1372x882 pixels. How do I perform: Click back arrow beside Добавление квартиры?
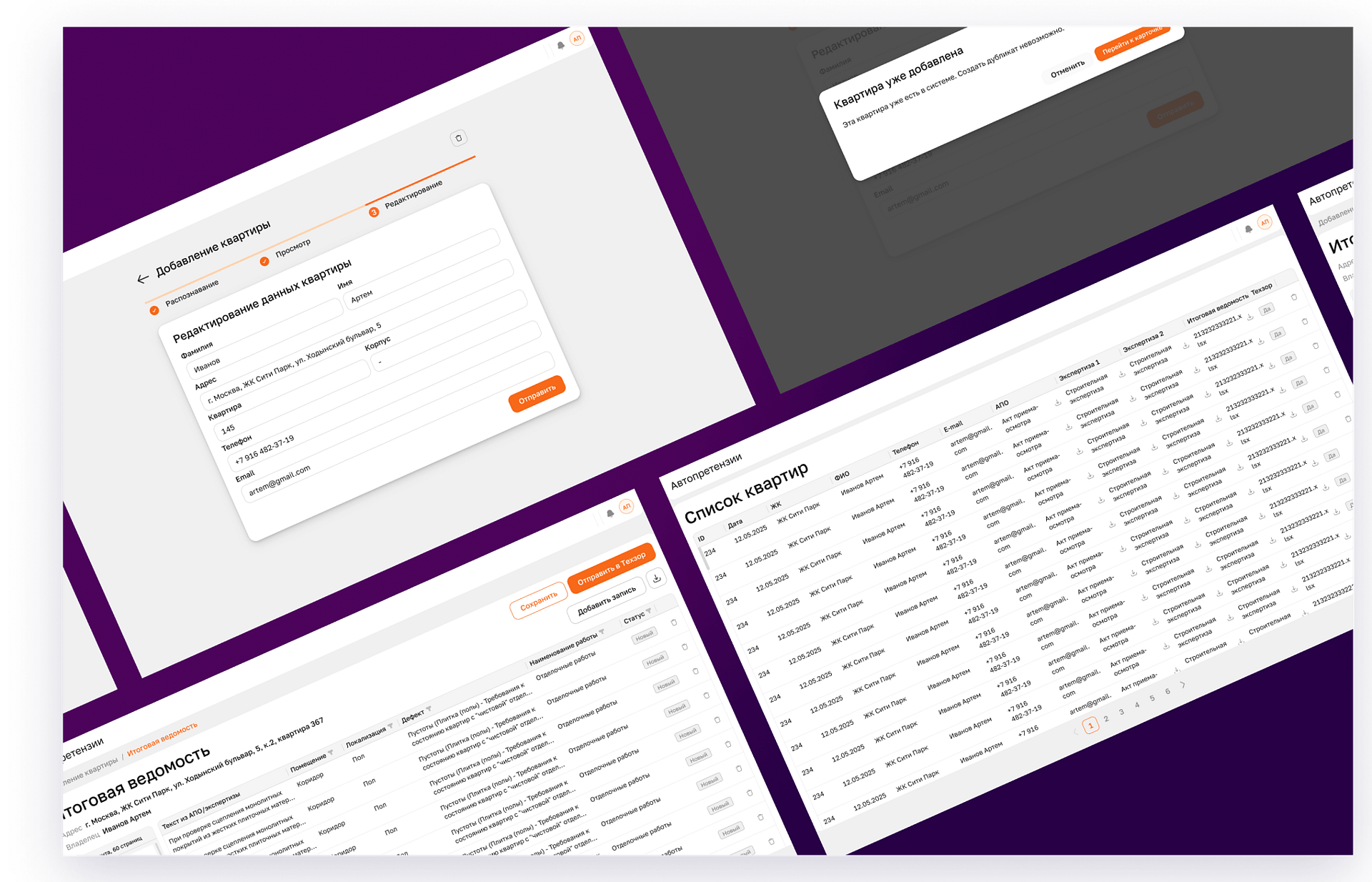(x=143, y=279)
